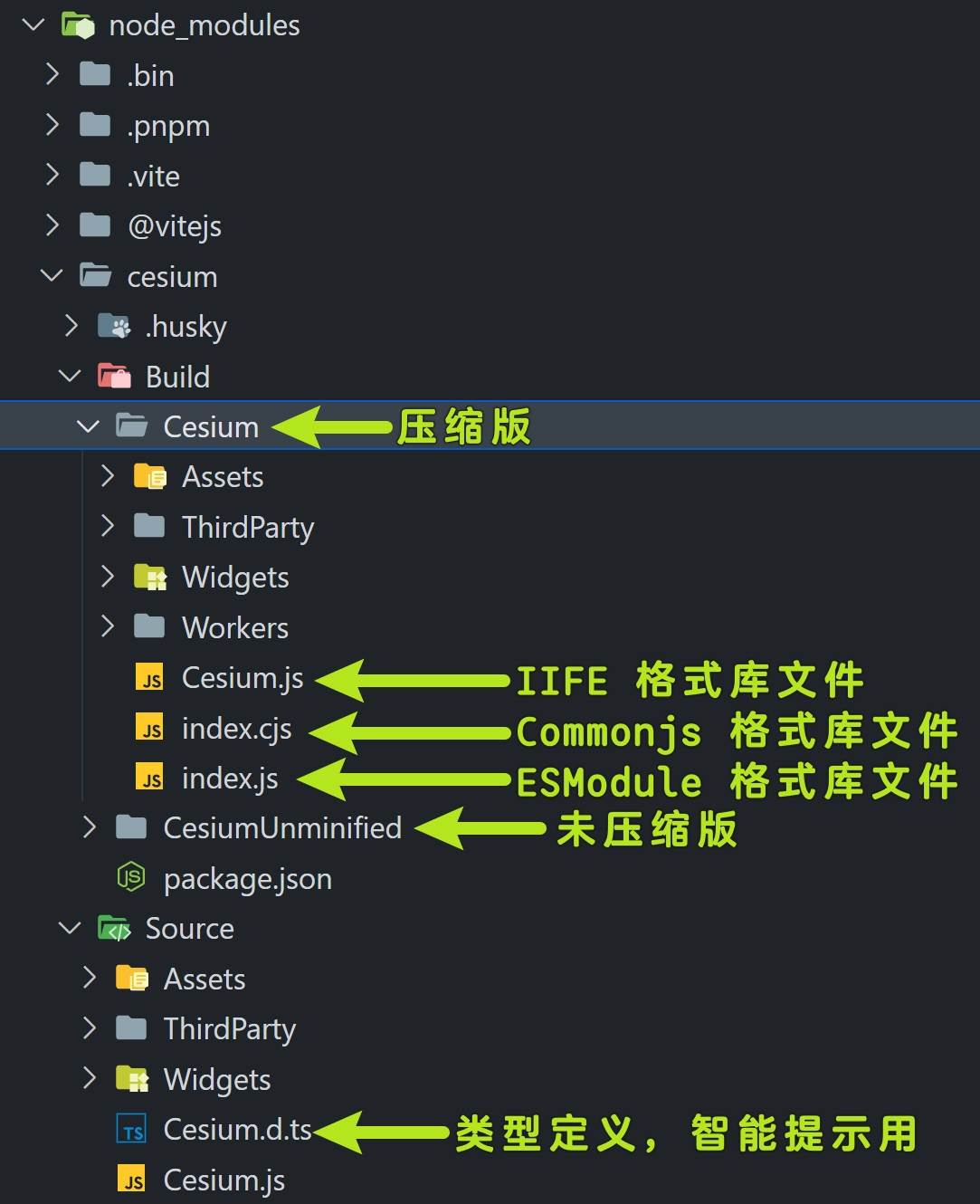Click the JS icon beside index.cjs
This screenshot has height=1204, width=980.
pyautogui.click(x=149, y=728)
